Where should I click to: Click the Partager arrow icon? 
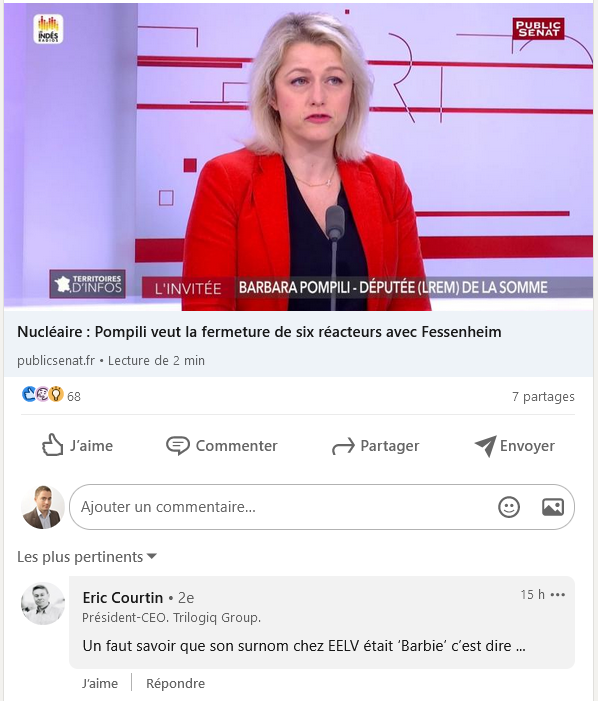click(343, 446)
